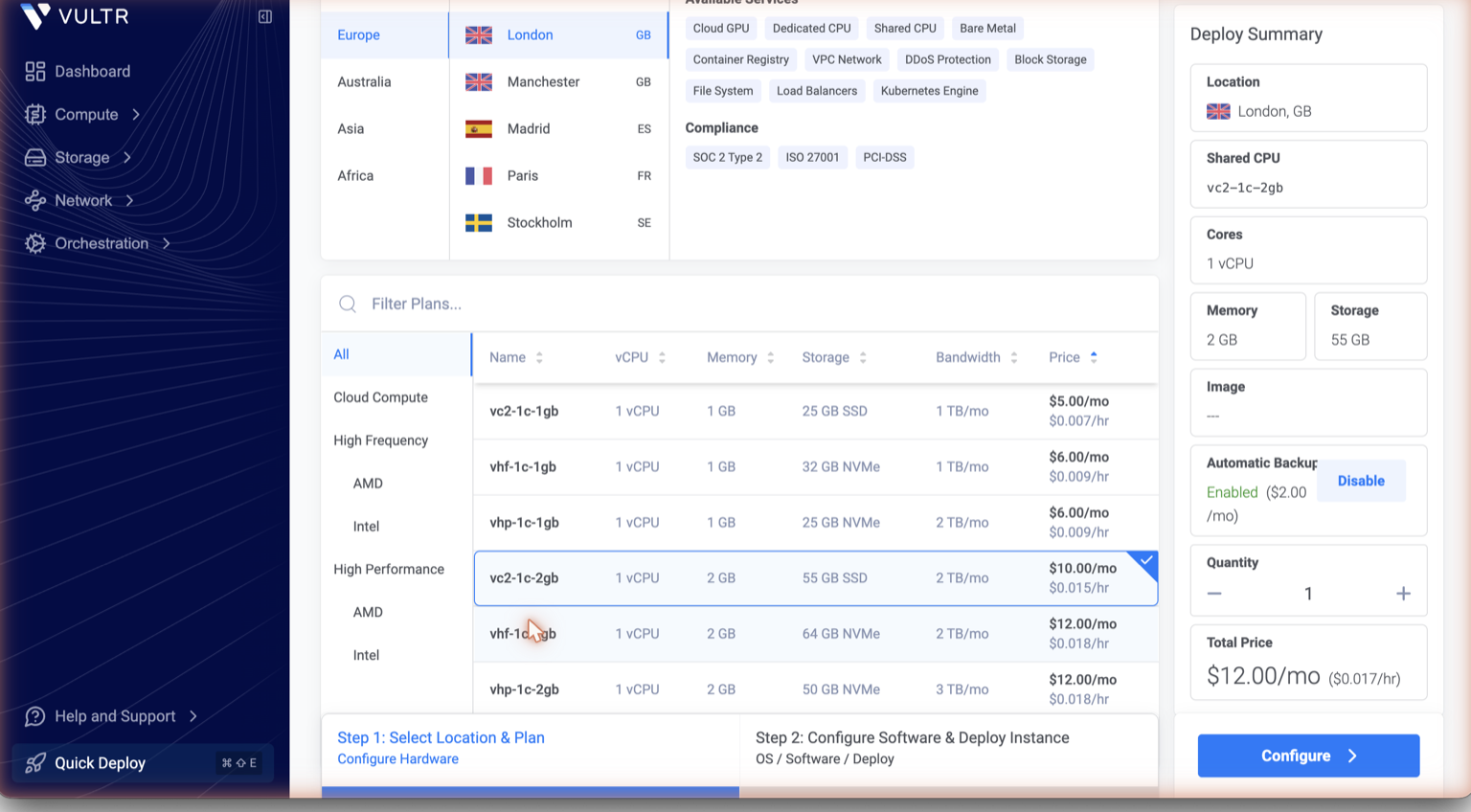1471x812 pixels.
Task: Click the Spain flag next to Madrid
Action: 479,129
